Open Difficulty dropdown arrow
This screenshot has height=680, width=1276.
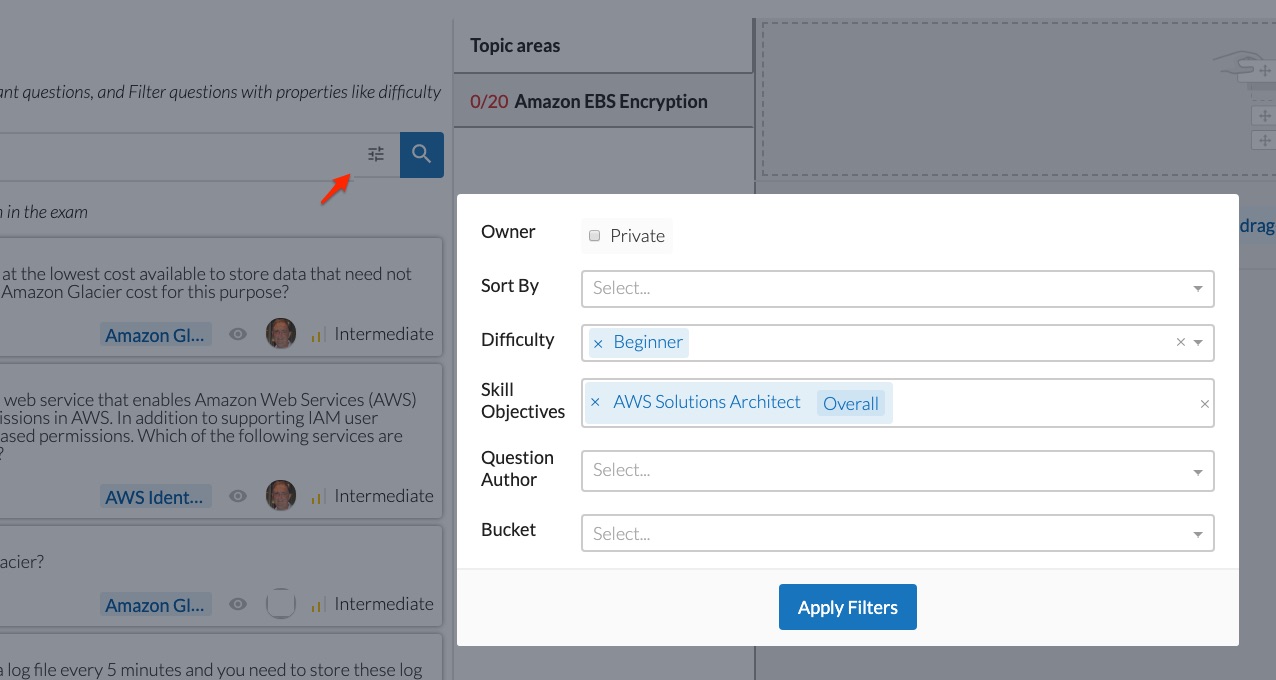pyautogui.click(x=1198, y=342)
